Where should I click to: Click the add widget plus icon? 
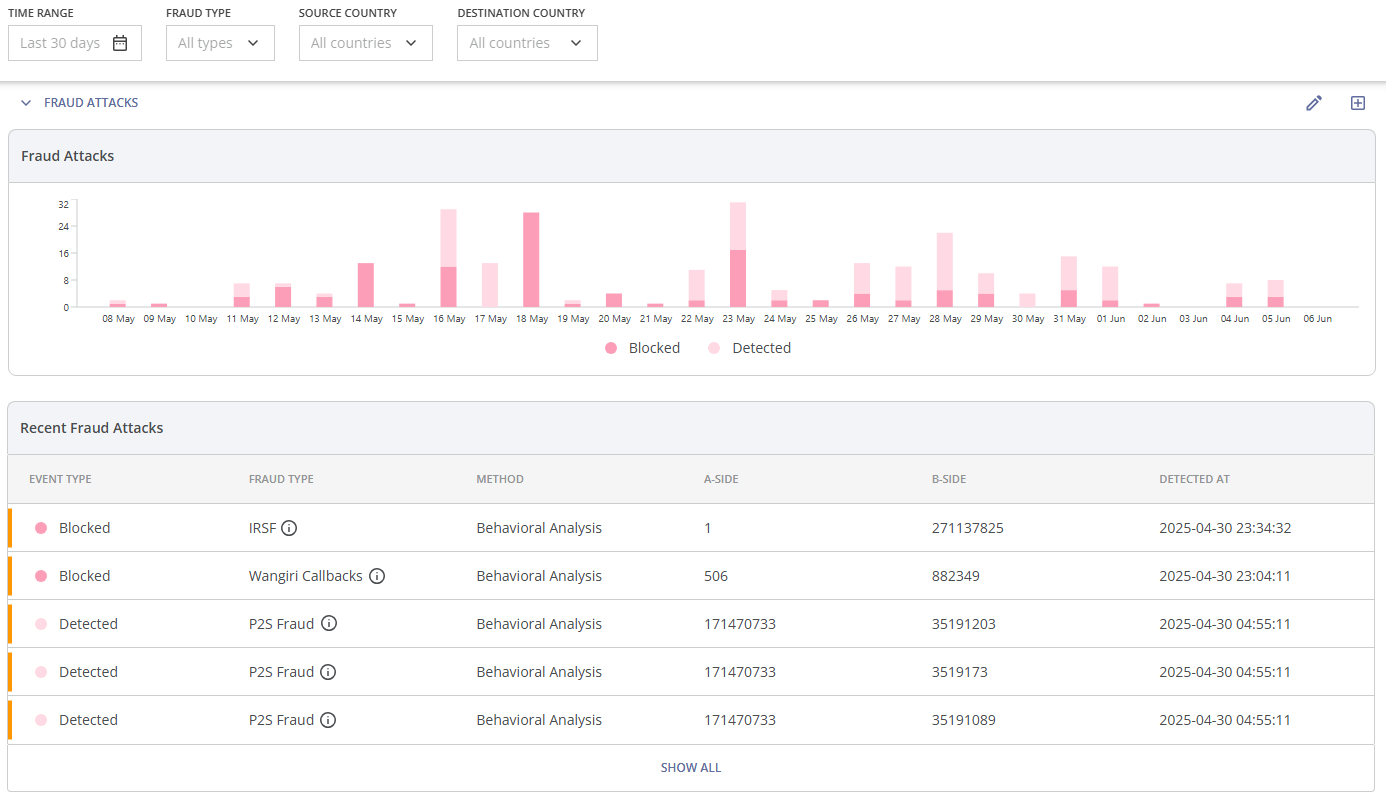[1357, 103]
